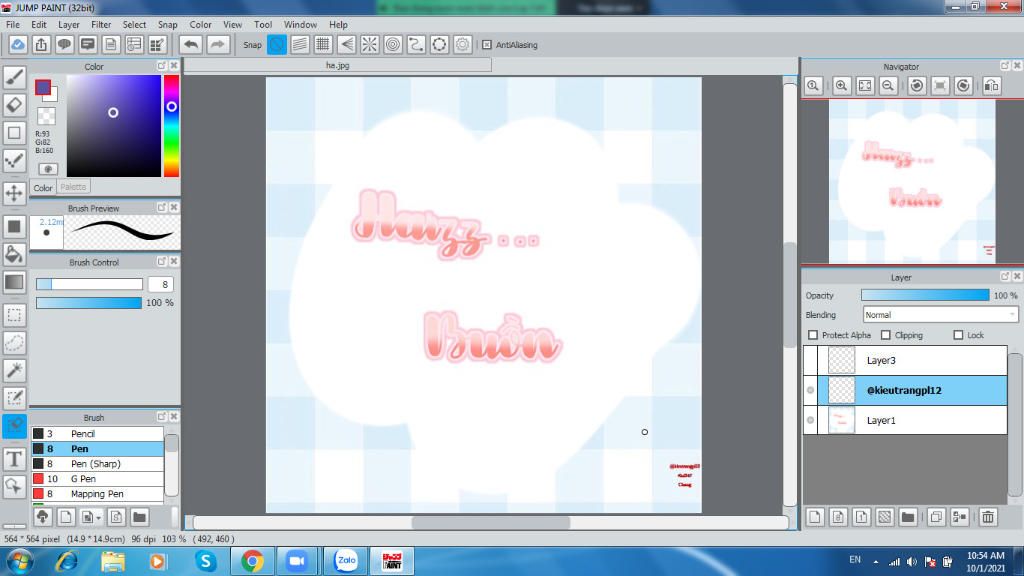Open the Snap menu
This screenshot has width=1024, height=576.
167,25
